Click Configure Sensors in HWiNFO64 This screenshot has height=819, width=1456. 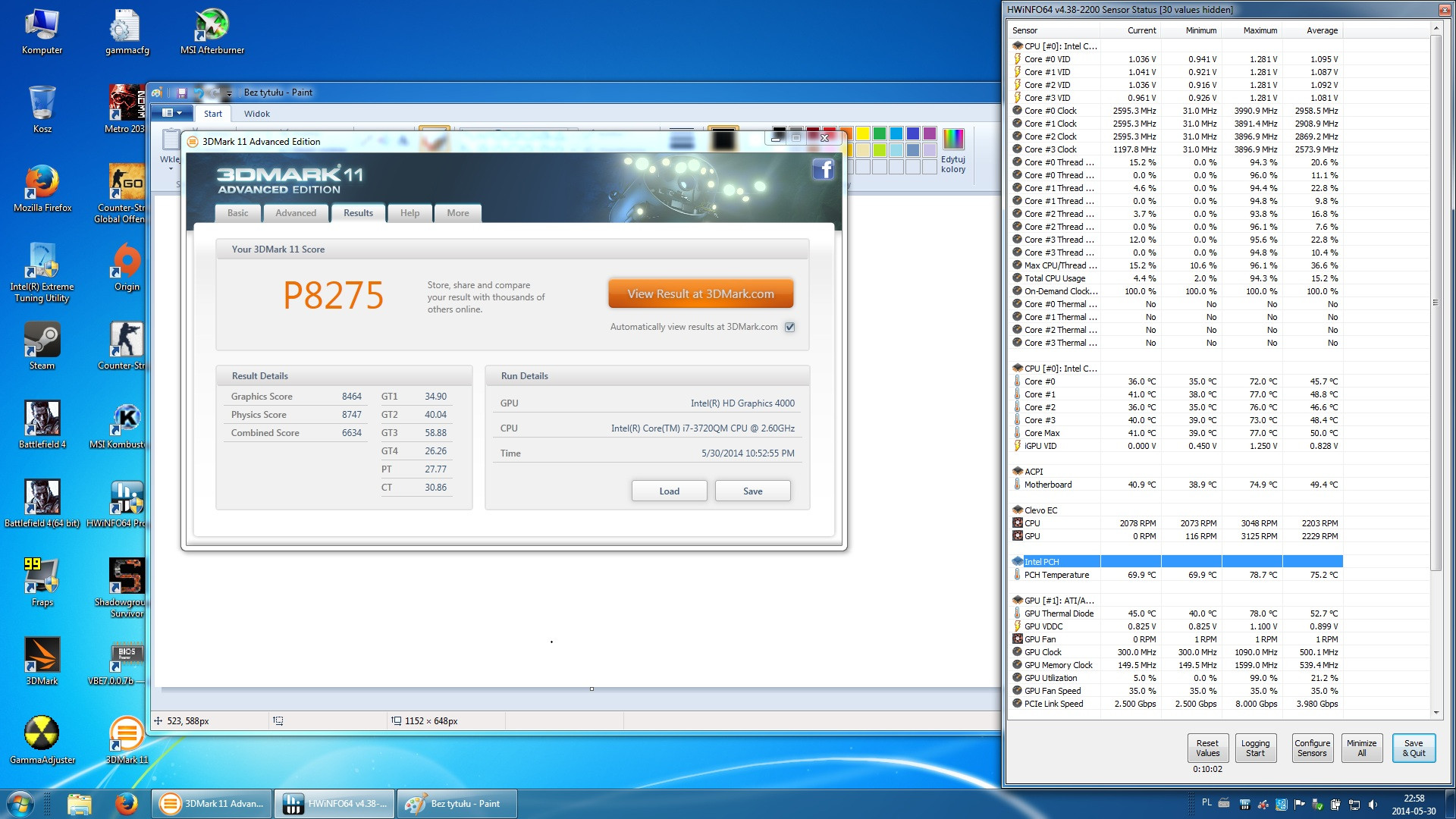1312,748
